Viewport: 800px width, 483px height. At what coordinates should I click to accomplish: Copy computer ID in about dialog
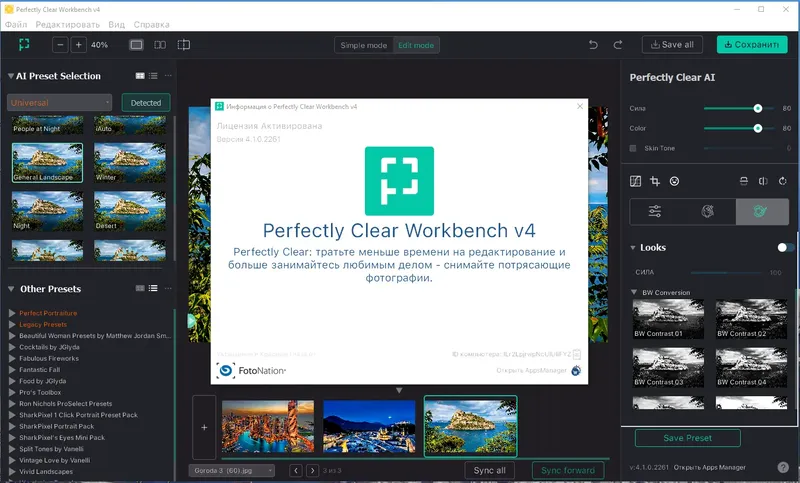pyautogui.click(x=577, y=354)
